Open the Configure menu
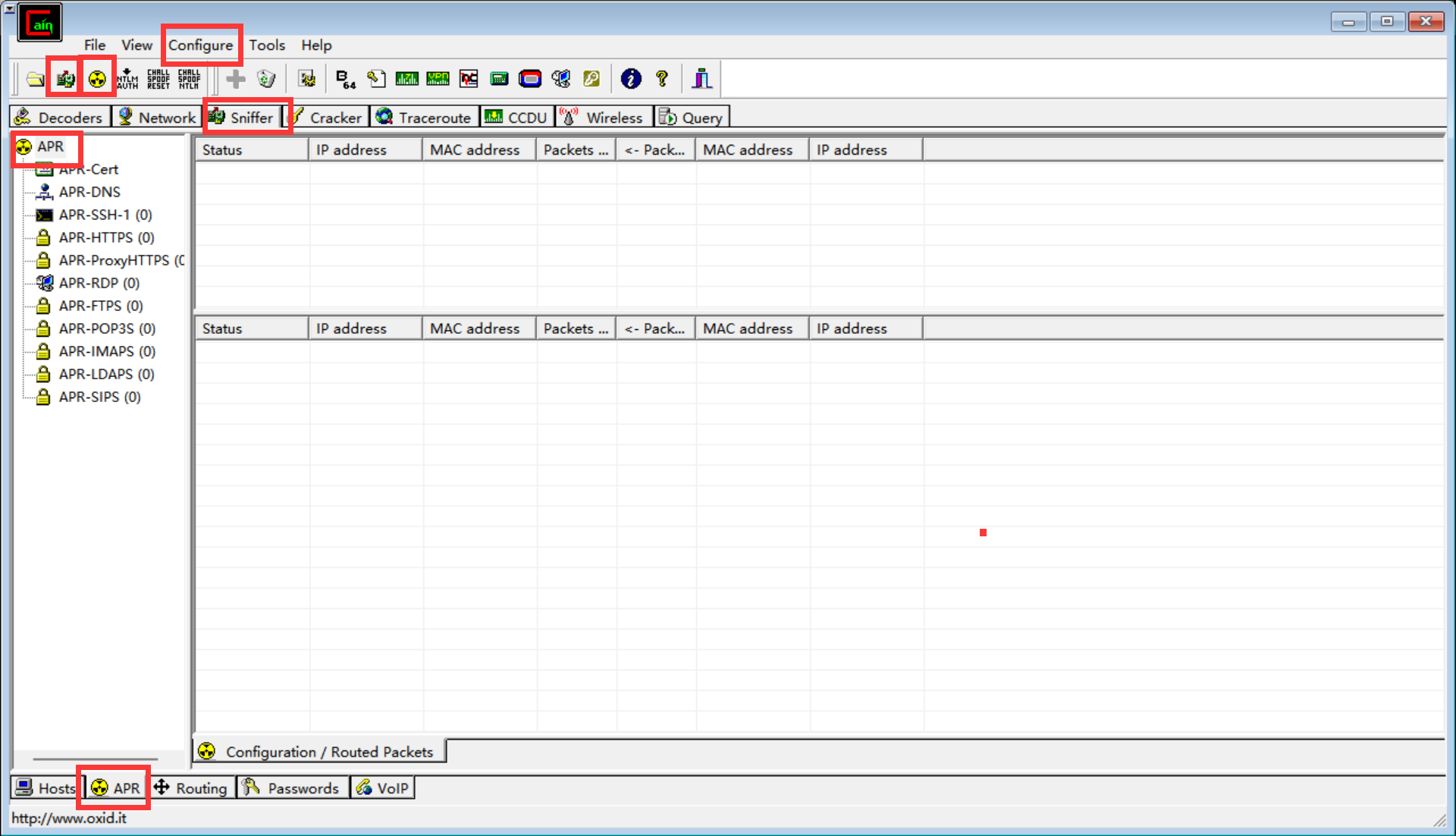Screen dimensions: 1456x836 [x=200, y=45]
